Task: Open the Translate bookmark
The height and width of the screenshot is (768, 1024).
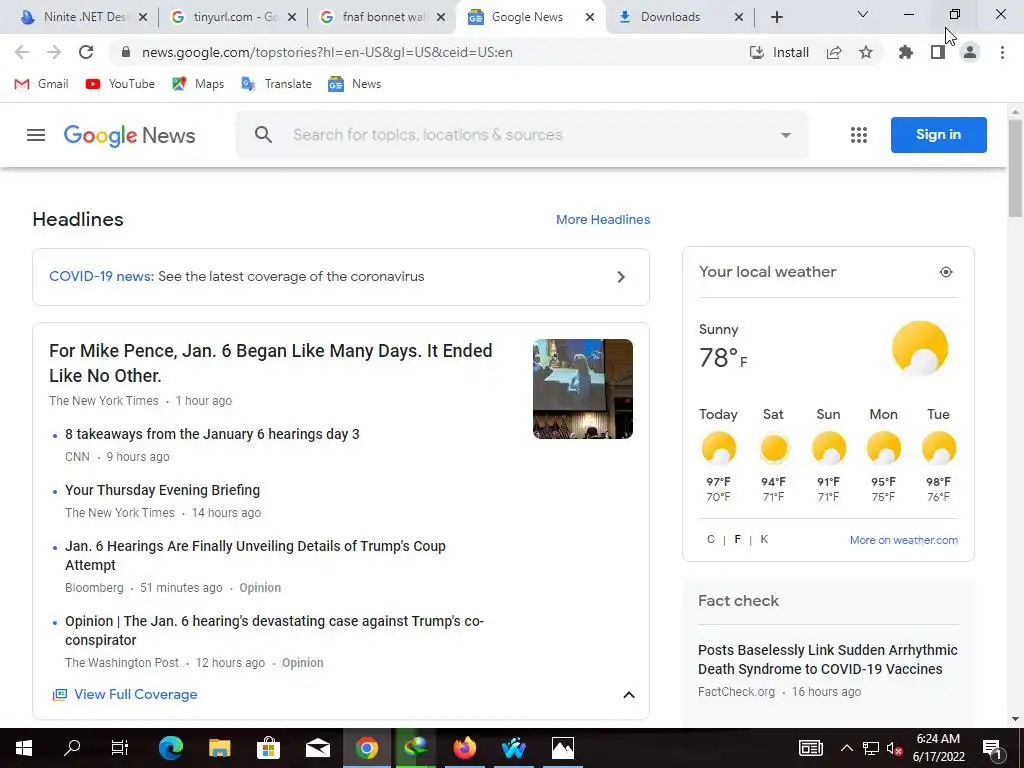Action: click(276, 84)
